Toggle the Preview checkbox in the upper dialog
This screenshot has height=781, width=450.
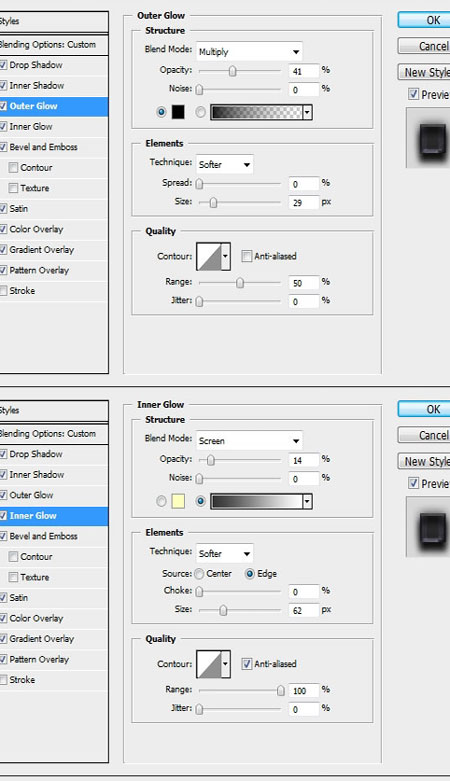pos(413,94)
